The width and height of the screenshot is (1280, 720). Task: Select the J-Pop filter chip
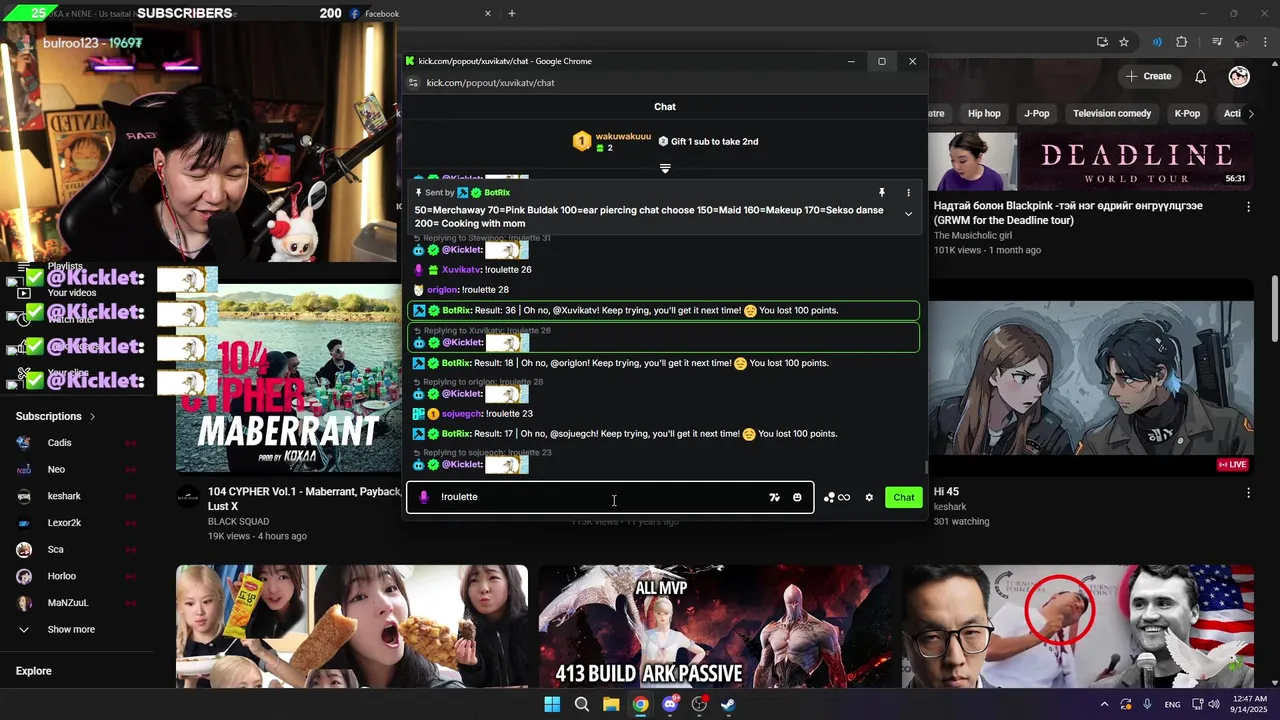pyautogui.click(x=1037, y=113)
